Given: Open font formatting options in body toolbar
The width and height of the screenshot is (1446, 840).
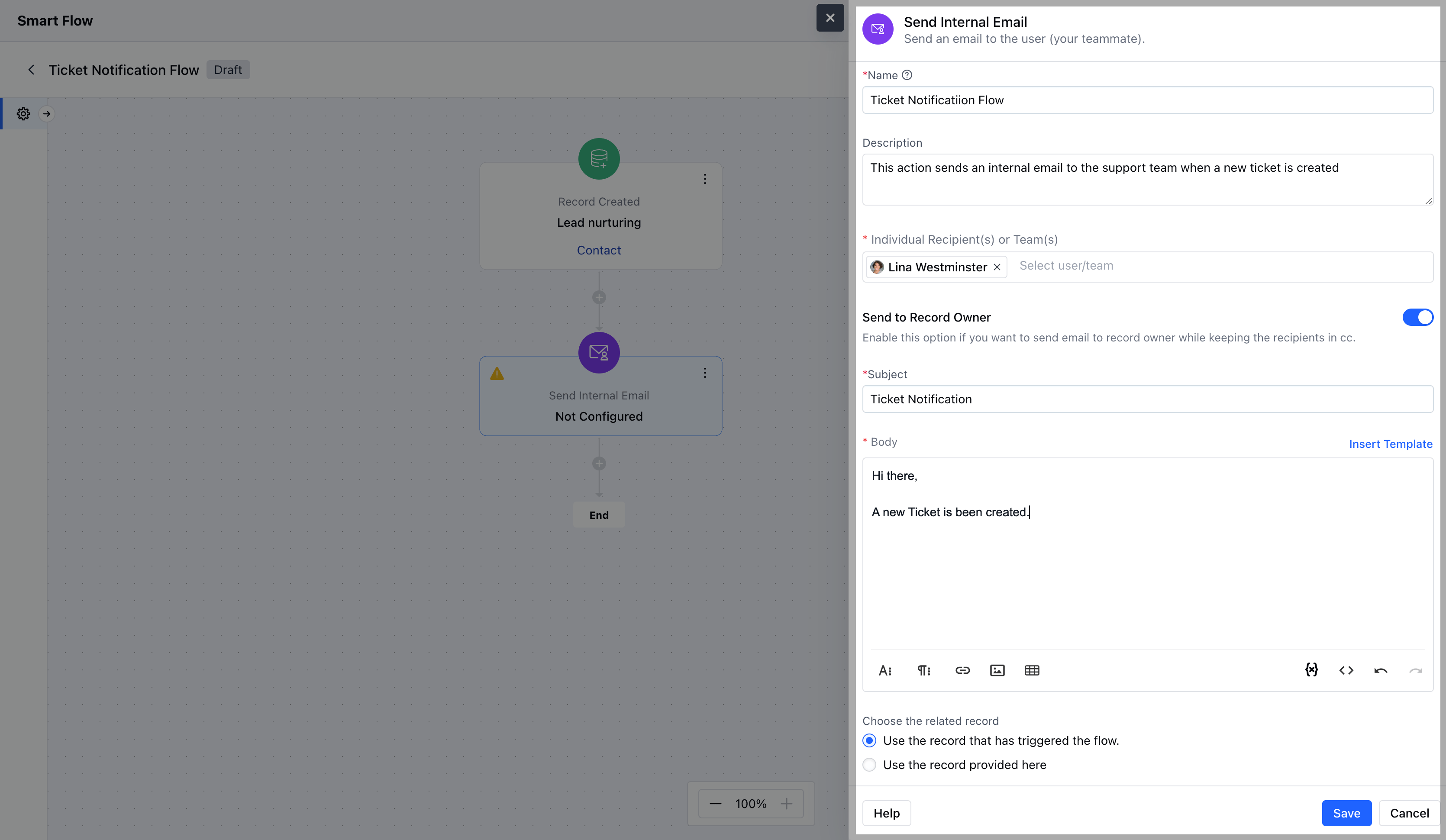Looking at the screenshot, I should (x=885, y=670).
